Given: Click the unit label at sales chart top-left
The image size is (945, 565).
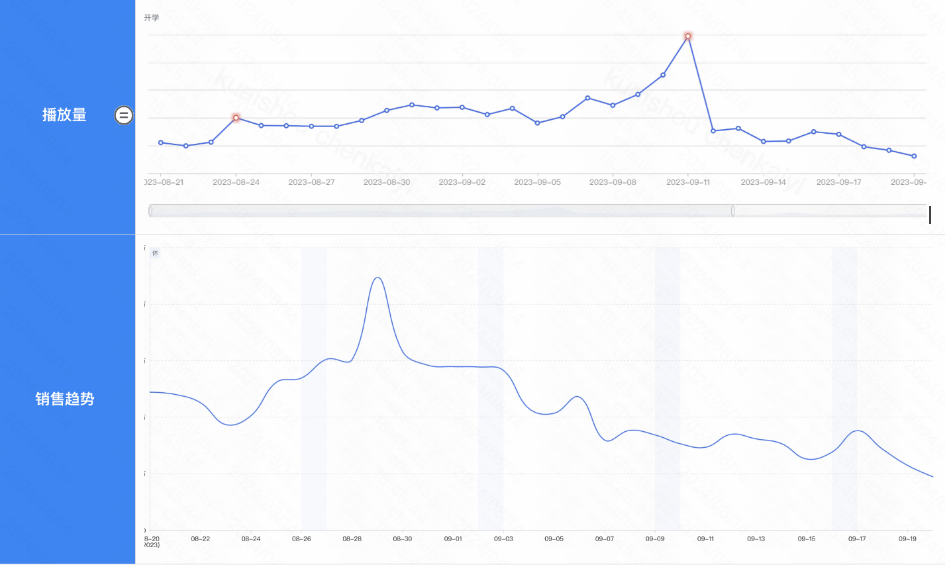Looking at the screenshot, I should (x=154, y=253).
